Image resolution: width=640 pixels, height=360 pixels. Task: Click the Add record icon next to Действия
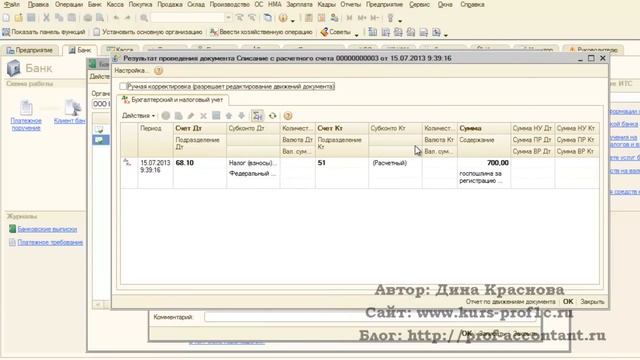166,116
